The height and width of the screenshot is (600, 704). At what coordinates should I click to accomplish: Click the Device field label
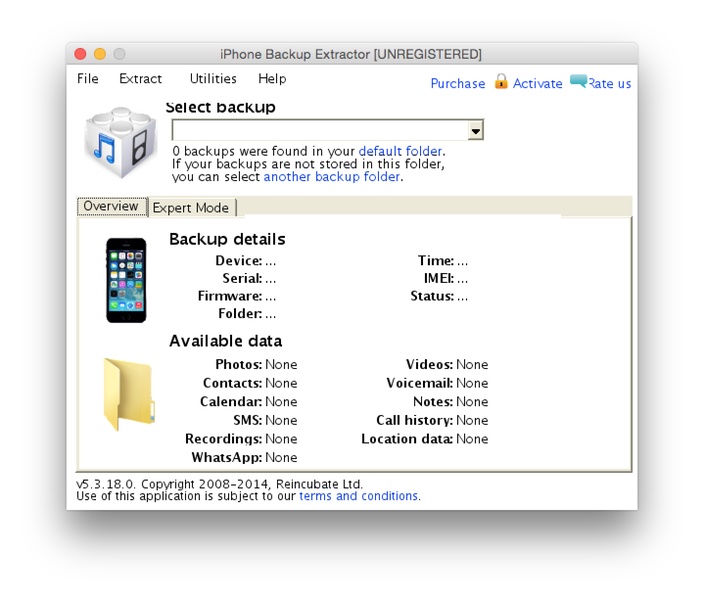(x=238, y=260)
